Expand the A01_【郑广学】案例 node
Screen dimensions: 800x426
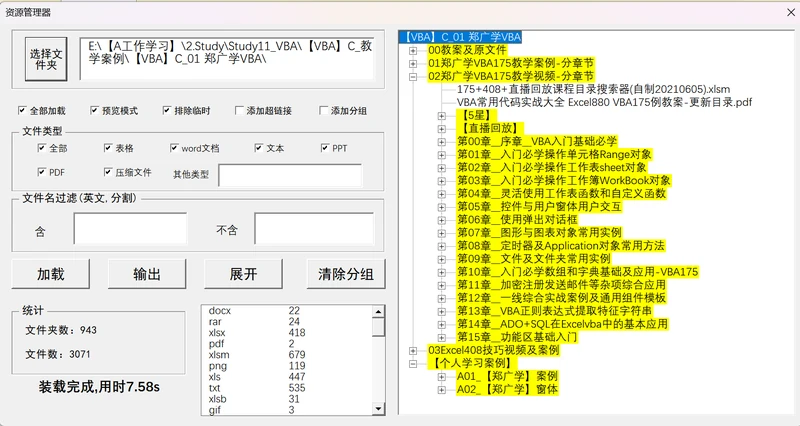point(441,377)
